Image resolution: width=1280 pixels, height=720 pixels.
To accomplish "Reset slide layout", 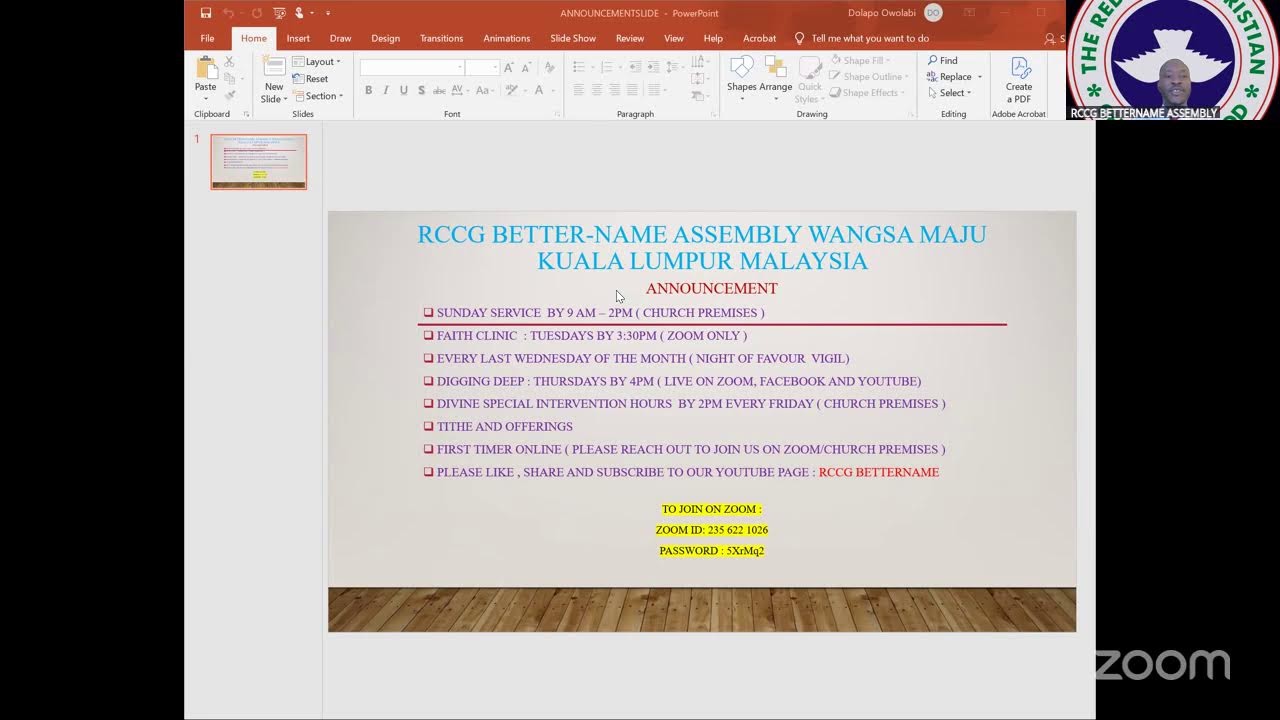I will (310, 79).
